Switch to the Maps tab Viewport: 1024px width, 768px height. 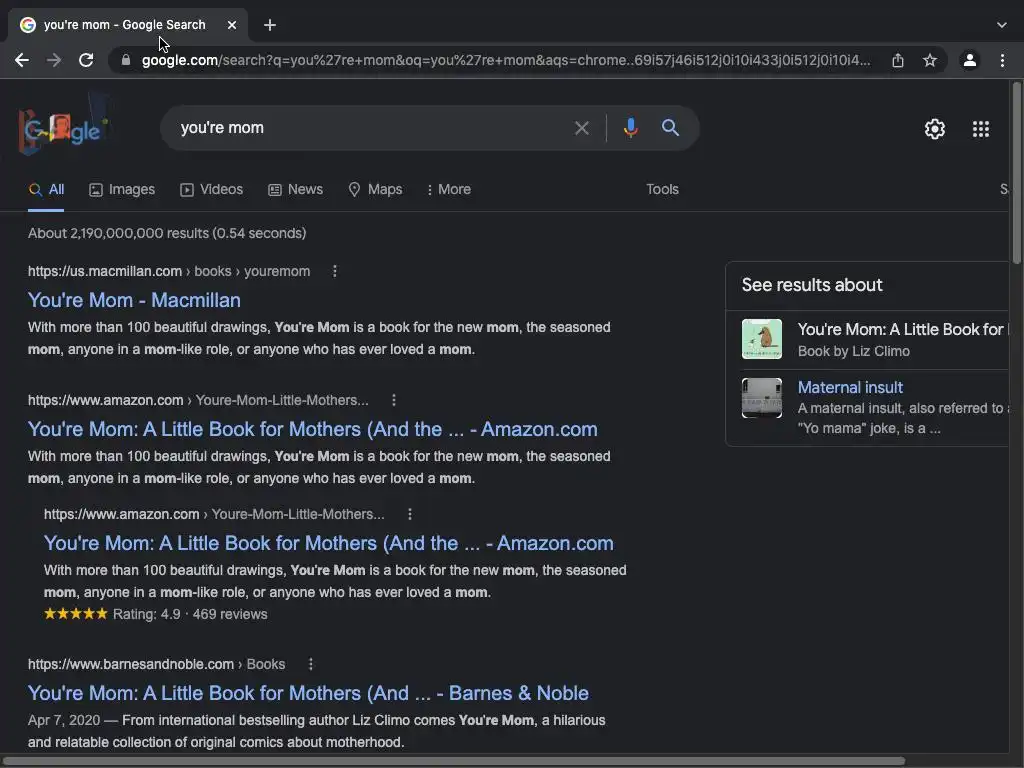pyautogui.click(x=375, y=189)
